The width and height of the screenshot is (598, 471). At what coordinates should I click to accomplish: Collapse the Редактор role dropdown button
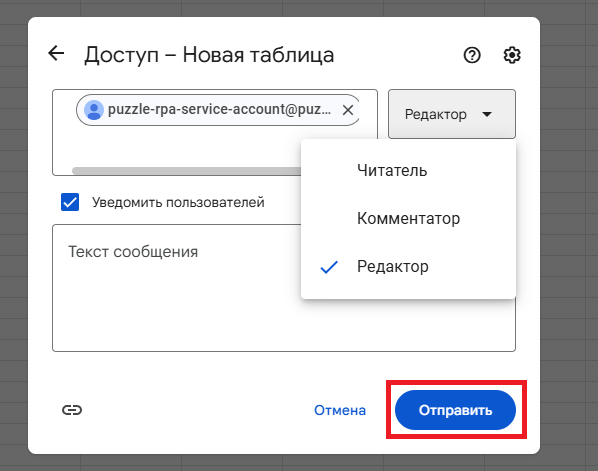tap(452, 114)
